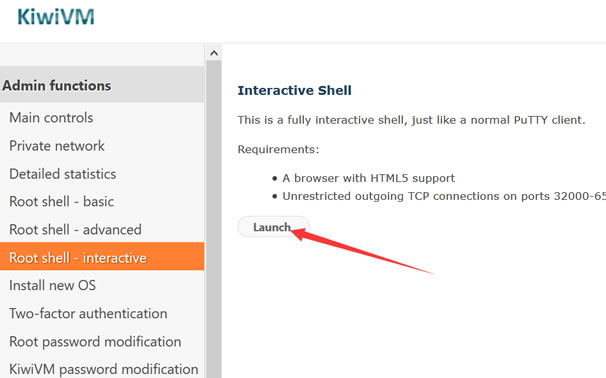Click the KiwiVM logo
606x378 pixels.
[56, 17]
